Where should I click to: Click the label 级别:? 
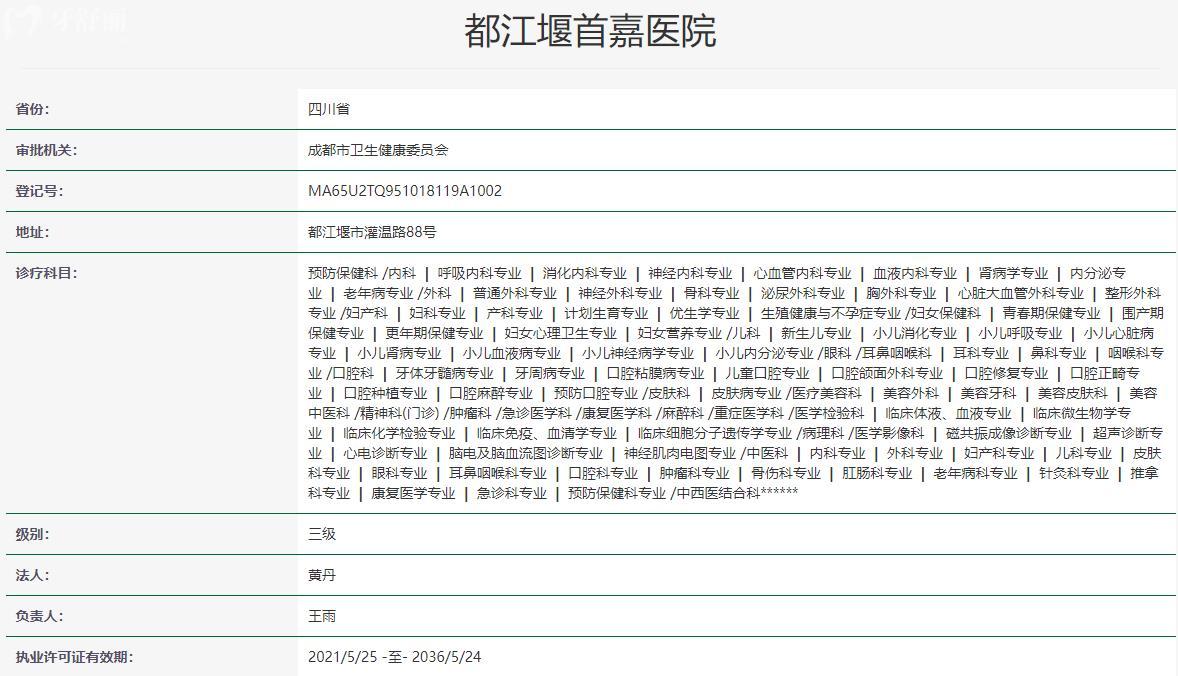click(32, 534)
